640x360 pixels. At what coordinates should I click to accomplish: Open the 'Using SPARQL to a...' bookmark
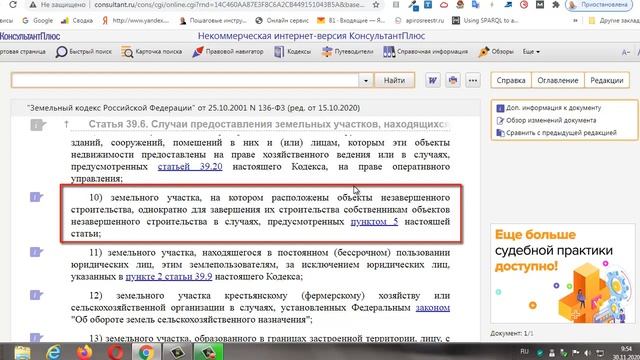pos(485,20)
